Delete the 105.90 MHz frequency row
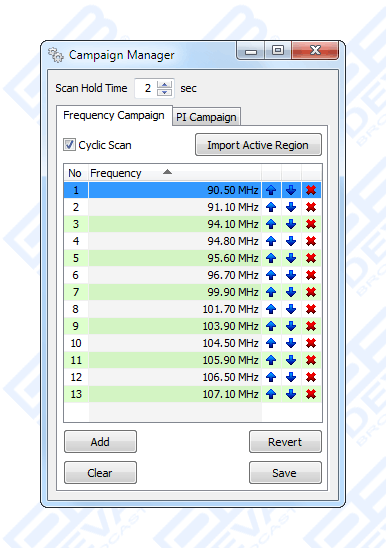 311,360
